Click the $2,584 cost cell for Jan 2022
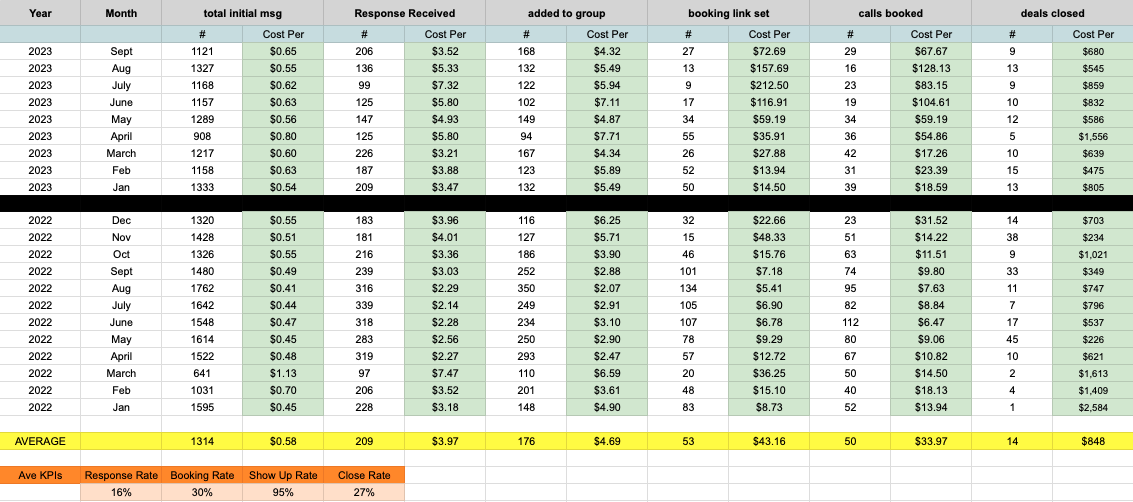 1093,407
